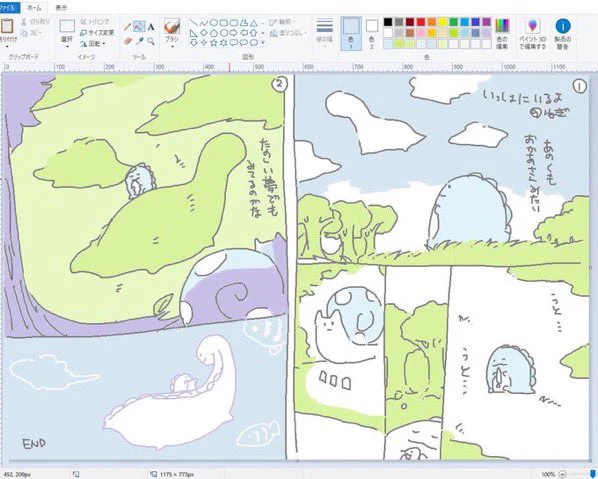598x479 pixels.
Task: Select the Fill with color bucket tool
Action: point(139,26)
